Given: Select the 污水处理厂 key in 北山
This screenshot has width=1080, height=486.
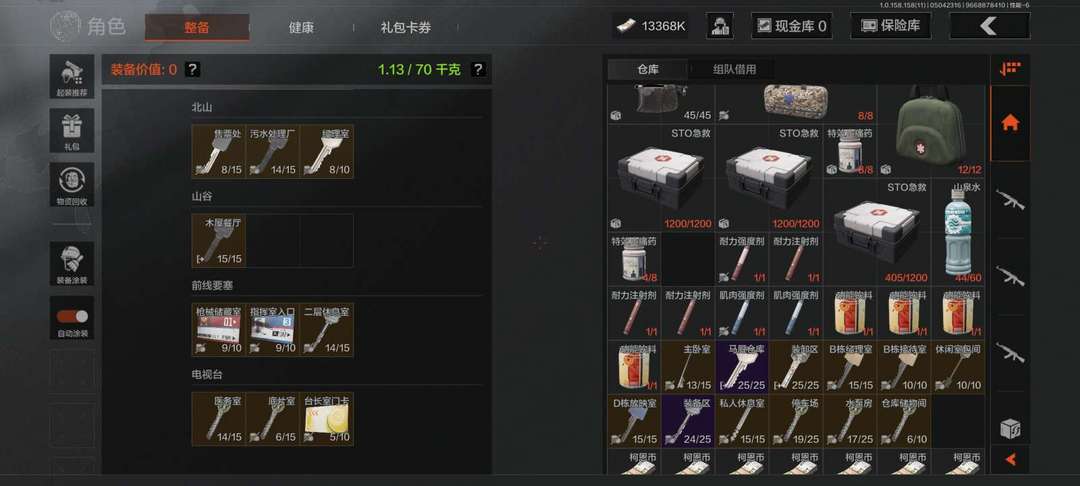Looking at the screenshot, I should (273, 151).
